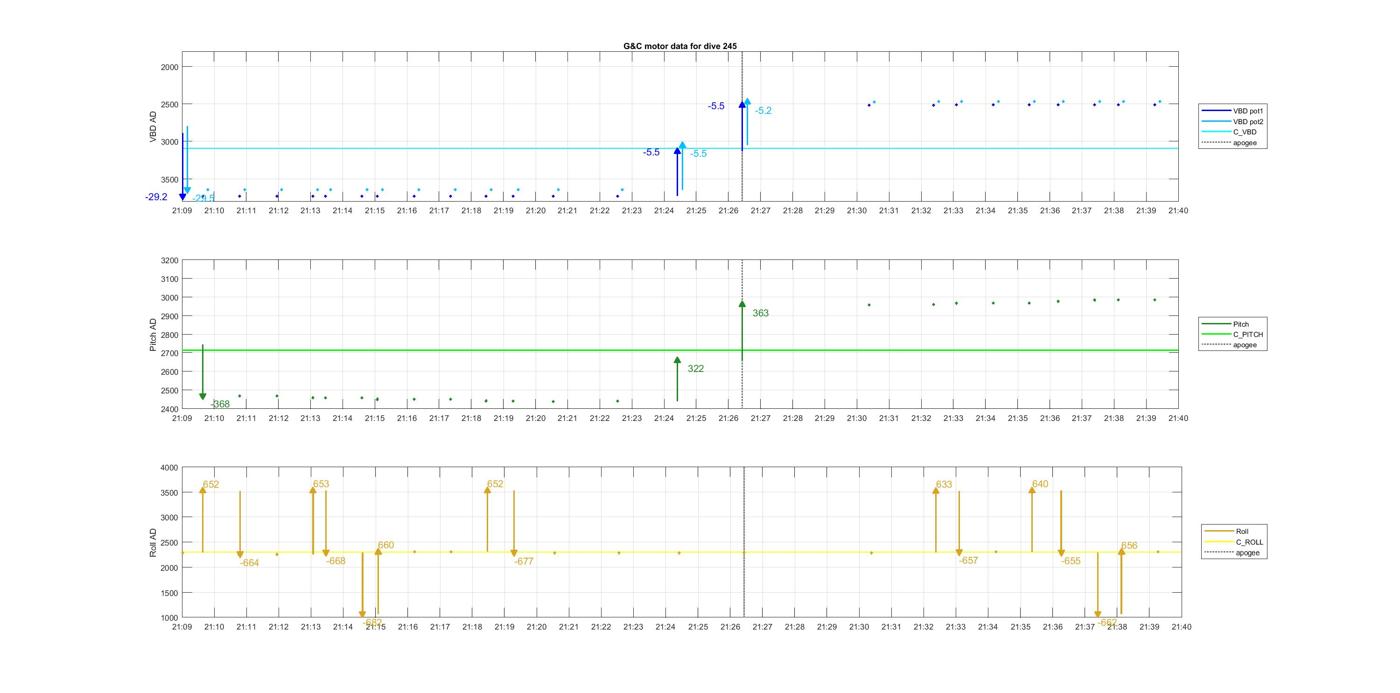Click the "363" pitch annotation
Viewport: 1400px width, 693px height.
761,313
